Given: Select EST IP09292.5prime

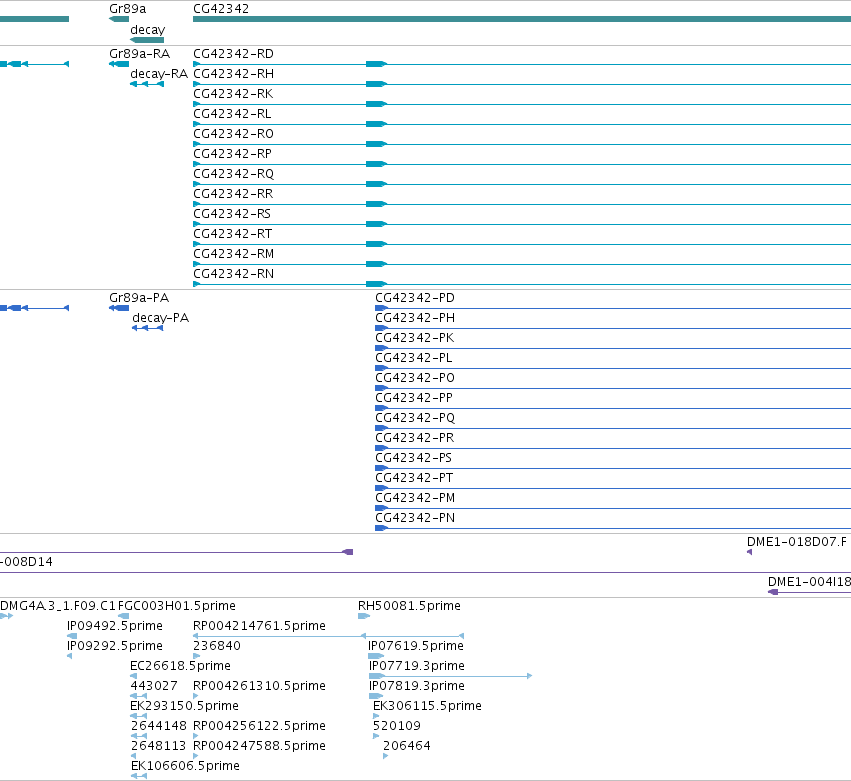Looking at the screenshot, I should point(115,646).
